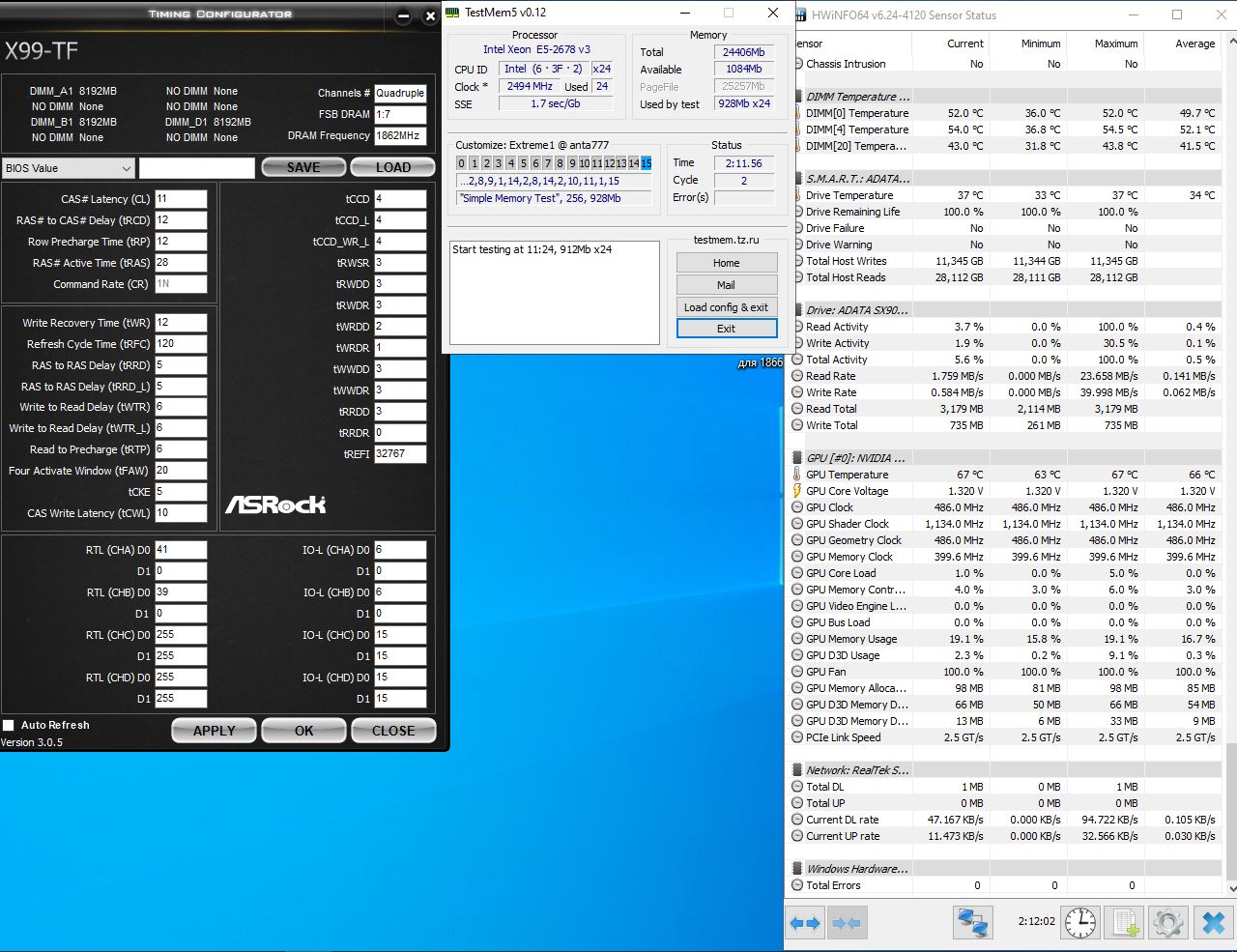Click the Minimum column header in HWiNFO
The width and height of the screenshot is (1237, 952).
(x=1041, y=43)
